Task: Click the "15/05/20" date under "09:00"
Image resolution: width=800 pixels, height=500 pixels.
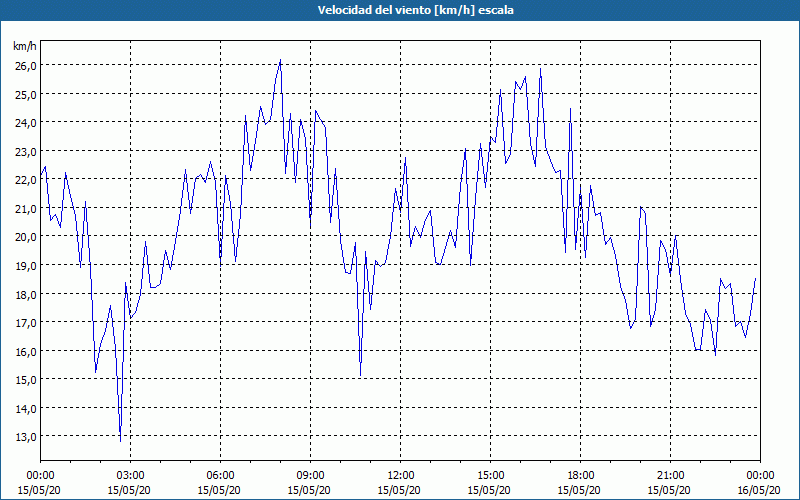Action: (310, 490)
